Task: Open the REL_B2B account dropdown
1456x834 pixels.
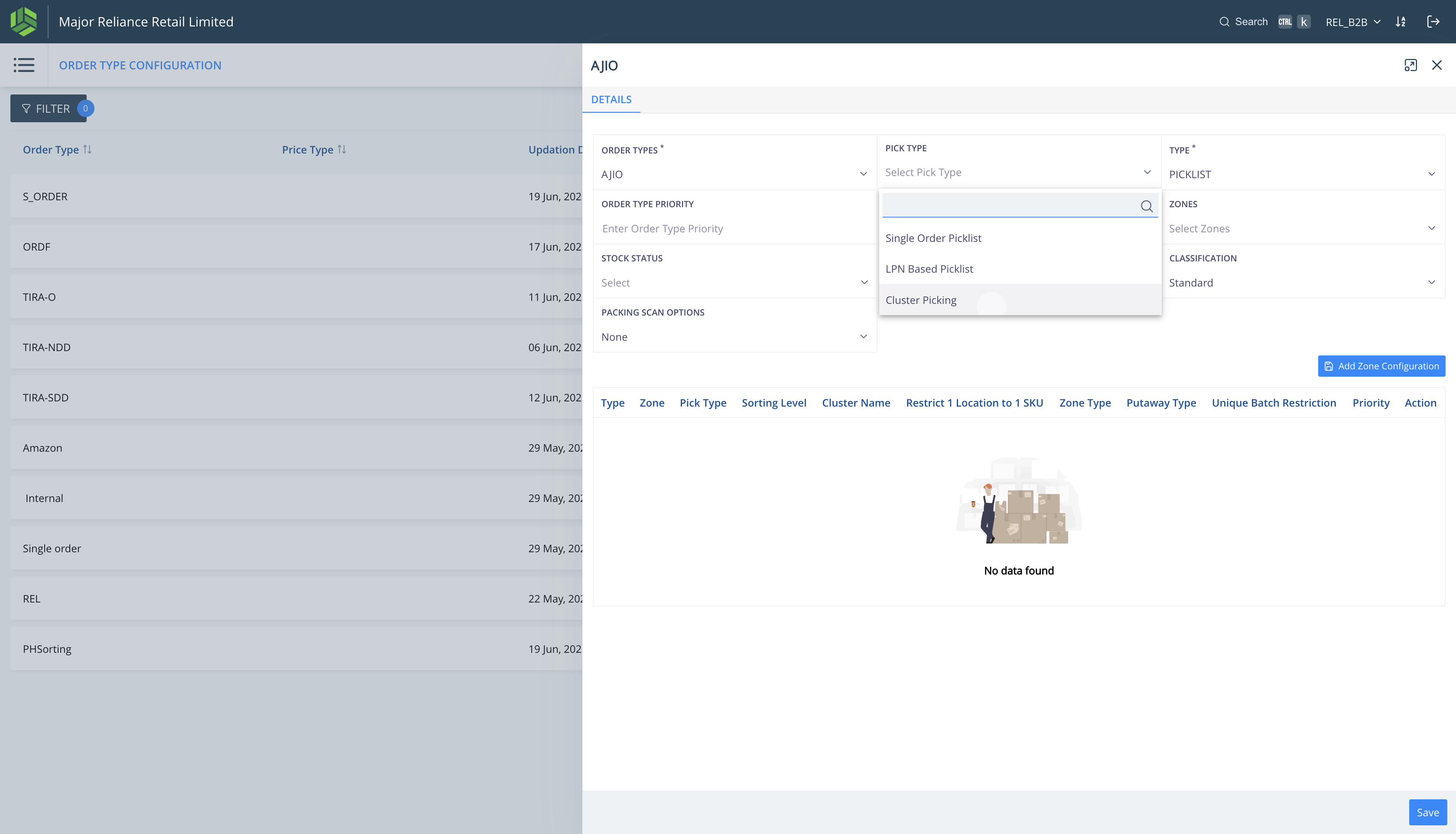Action: (x=1353, y=22)
